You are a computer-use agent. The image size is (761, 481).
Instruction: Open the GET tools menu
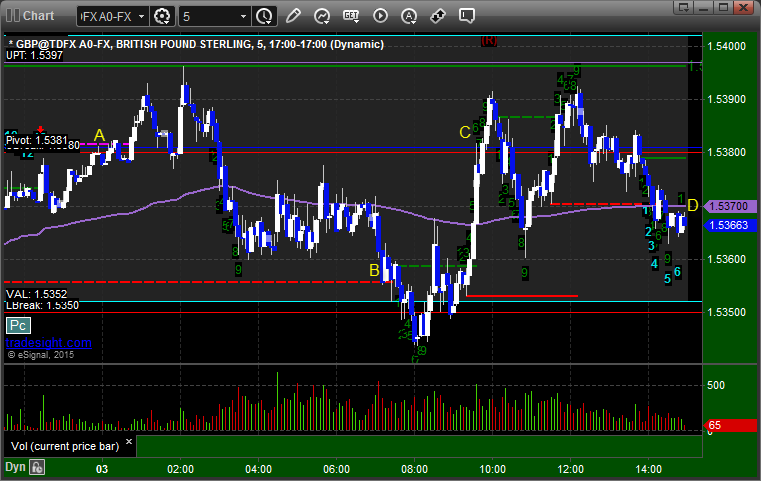point(351,16)
